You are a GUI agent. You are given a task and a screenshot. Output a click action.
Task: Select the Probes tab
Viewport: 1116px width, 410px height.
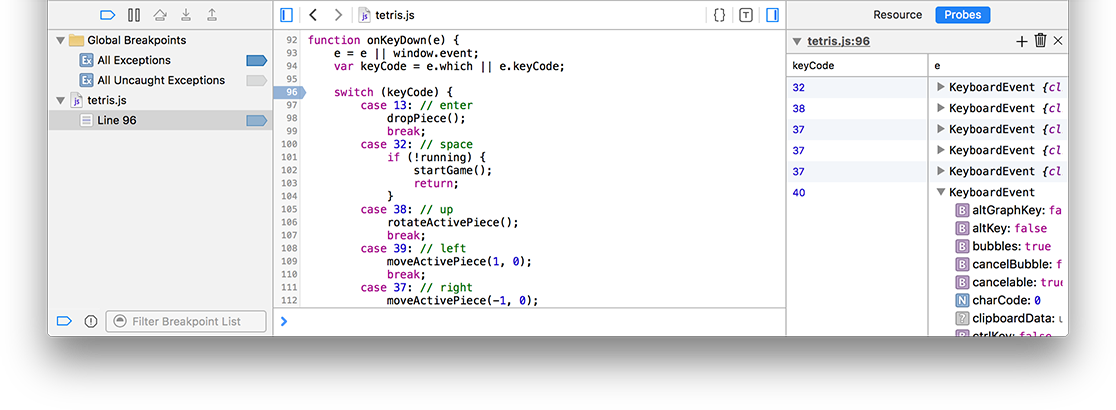(x=962, y=15)
